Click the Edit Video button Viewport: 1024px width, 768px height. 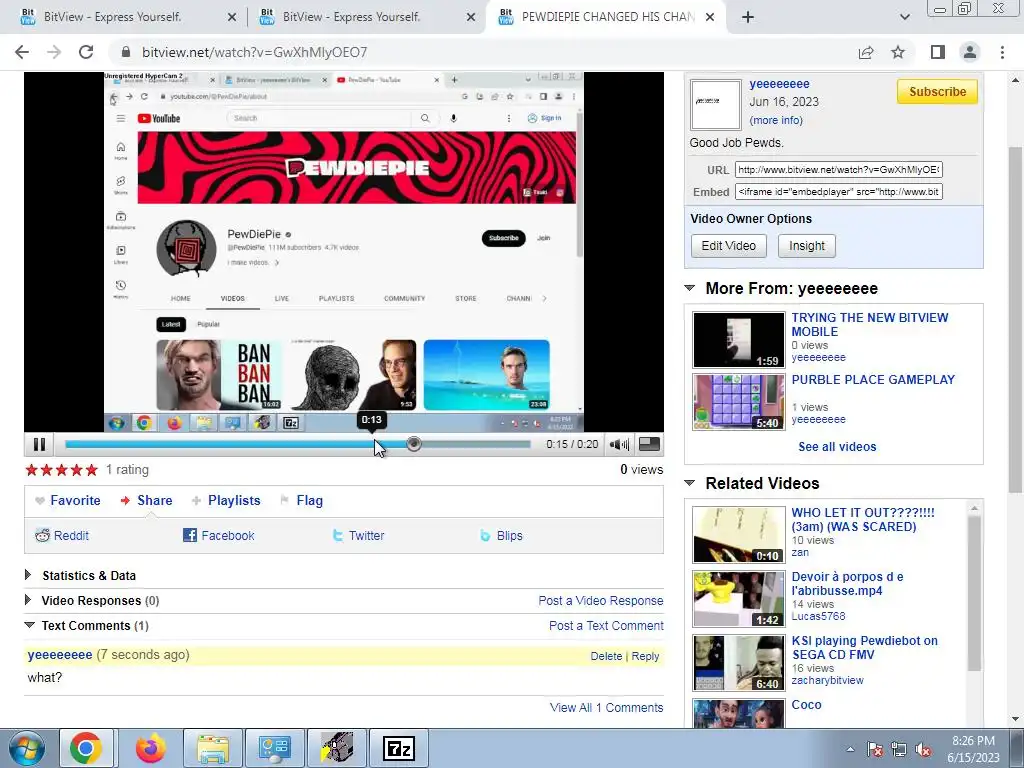pos(729,246)
